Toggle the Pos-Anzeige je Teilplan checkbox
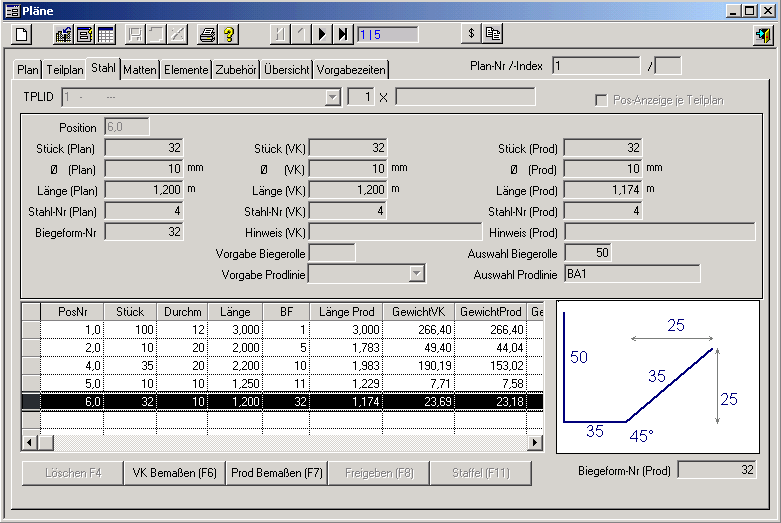Viewport: 781px width, 523px height. click(x=600, y=100)
